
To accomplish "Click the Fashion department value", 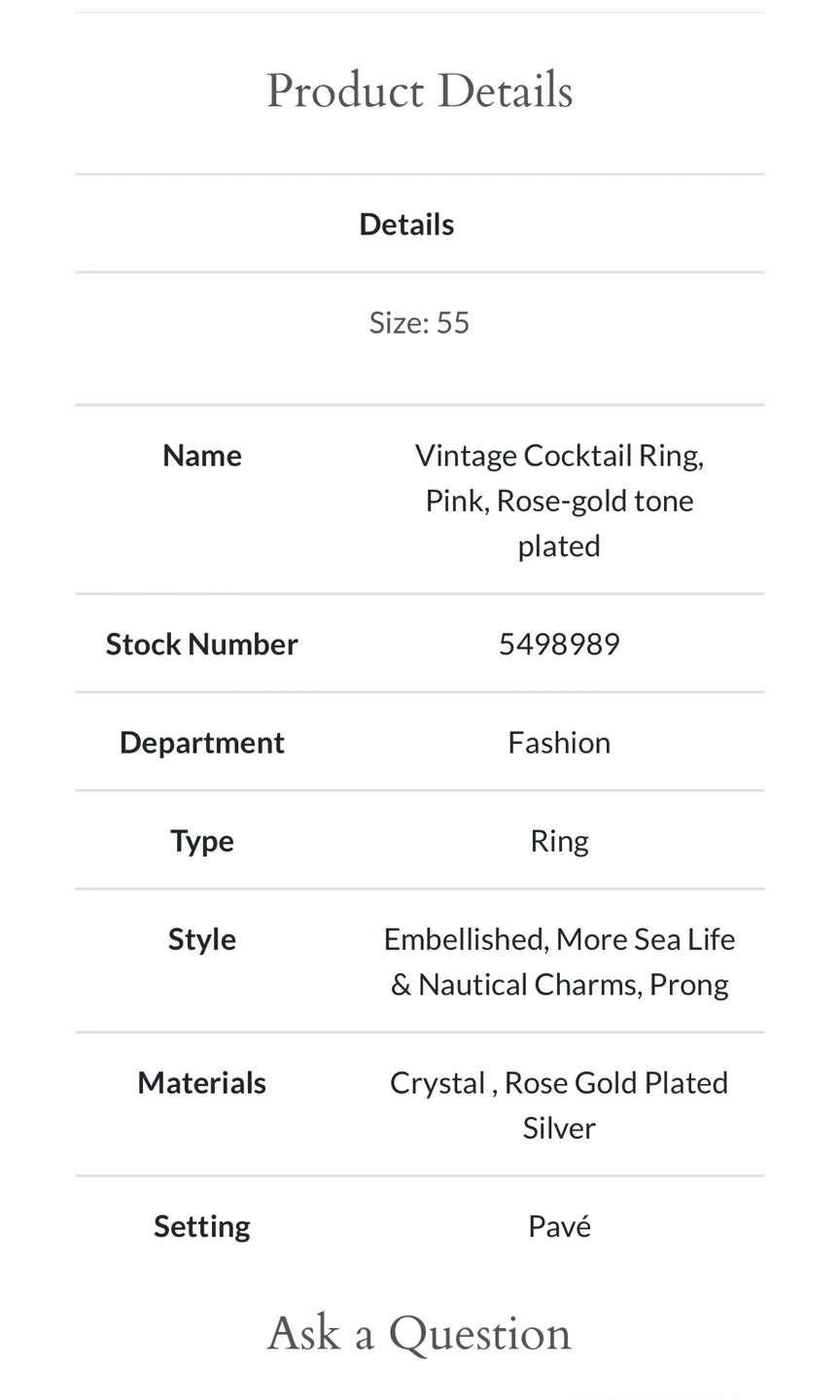I will coord(559,742).
